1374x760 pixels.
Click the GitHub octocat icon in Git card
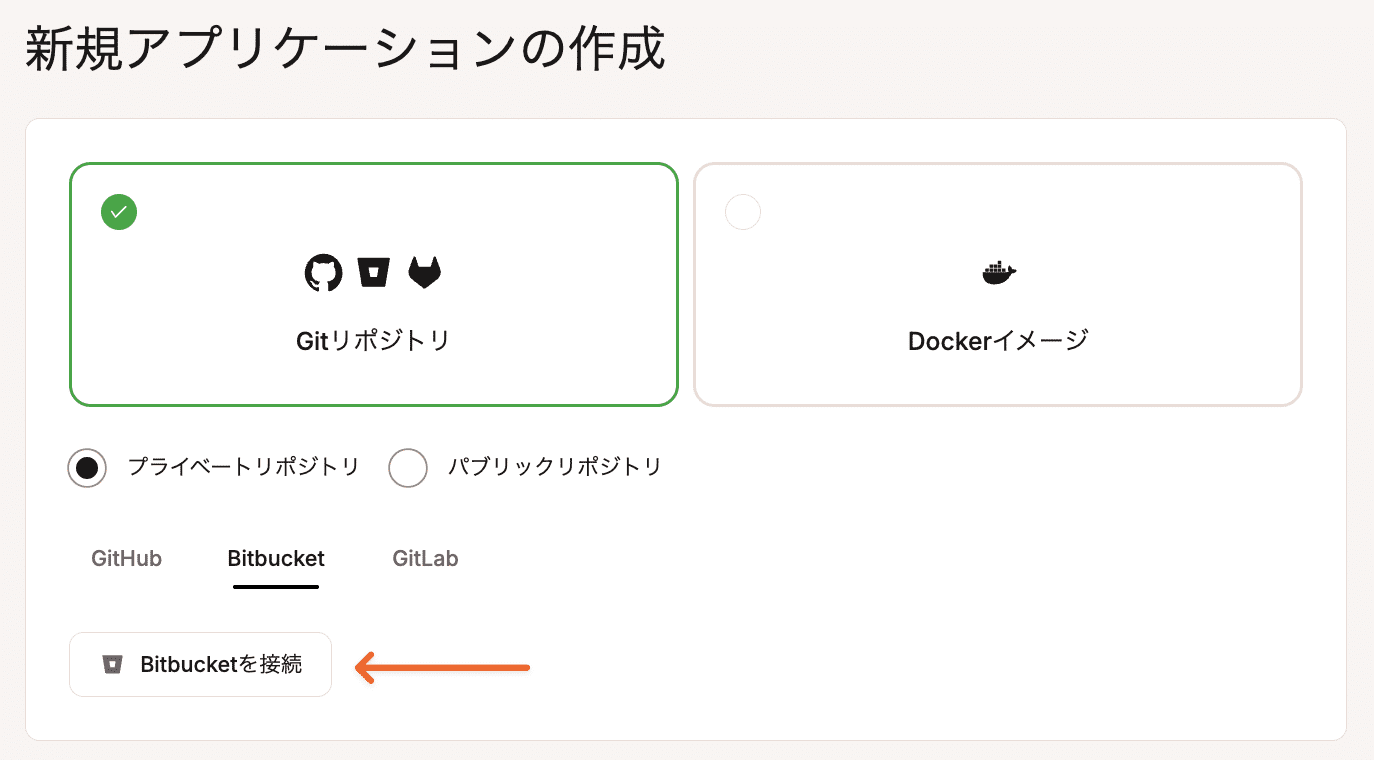pyautogui.click(x=323, y=272)
